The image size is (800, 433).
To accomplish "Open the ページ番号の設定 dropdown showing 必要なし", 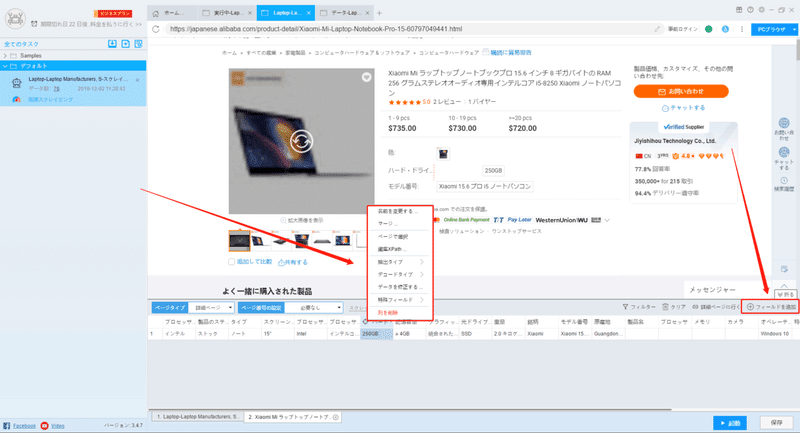I will pyautogui.click(x=314, y=308).
